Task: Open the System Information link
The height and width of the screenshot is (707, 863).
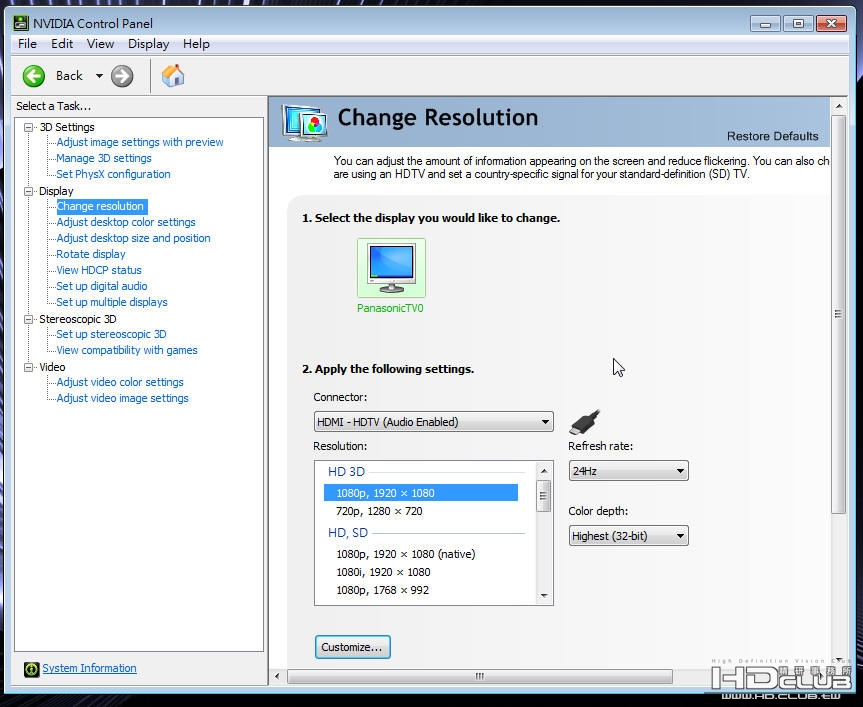Action: pos(89,668)
